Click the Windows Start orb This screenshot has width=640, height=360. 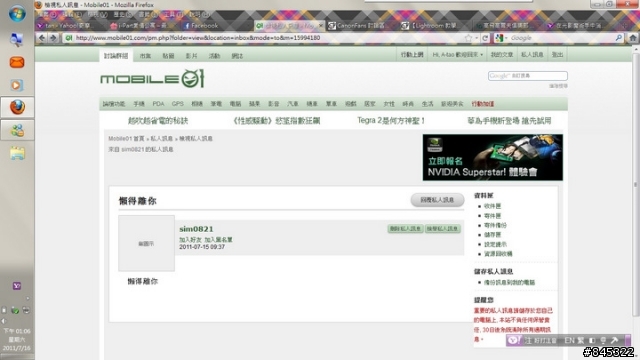pos(17,14)
